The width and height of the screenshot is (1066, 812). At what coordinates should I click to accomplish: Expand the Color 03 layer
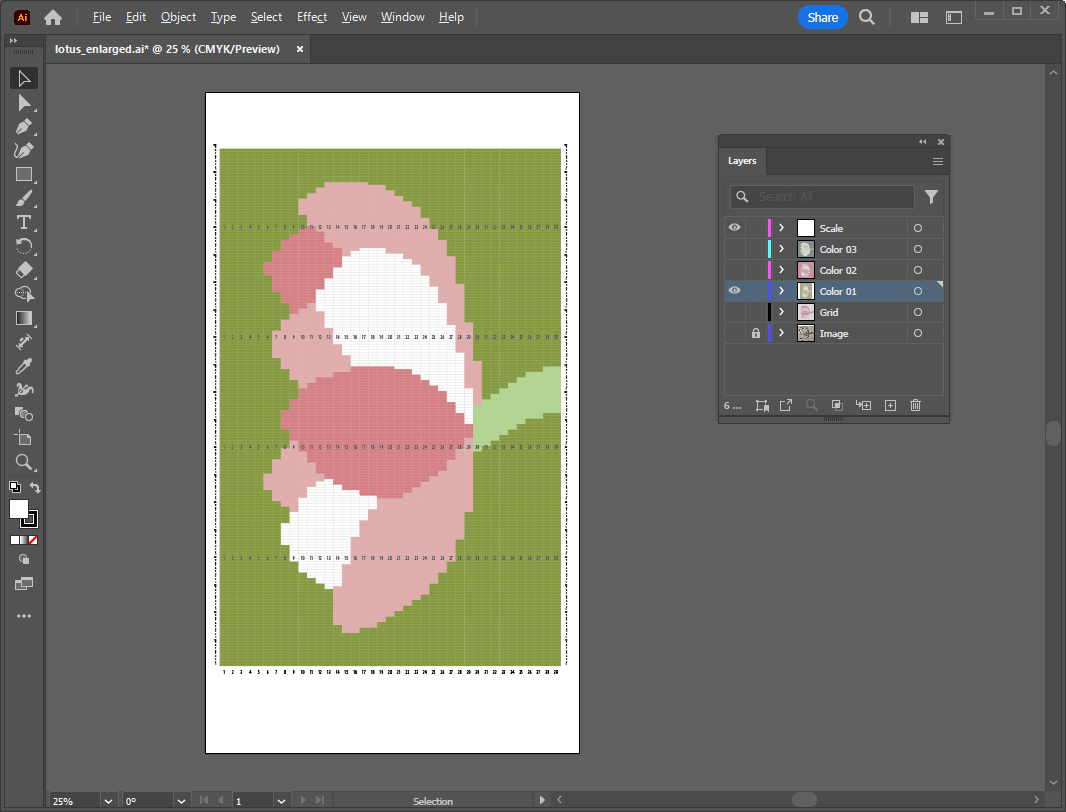click(781, 249)
